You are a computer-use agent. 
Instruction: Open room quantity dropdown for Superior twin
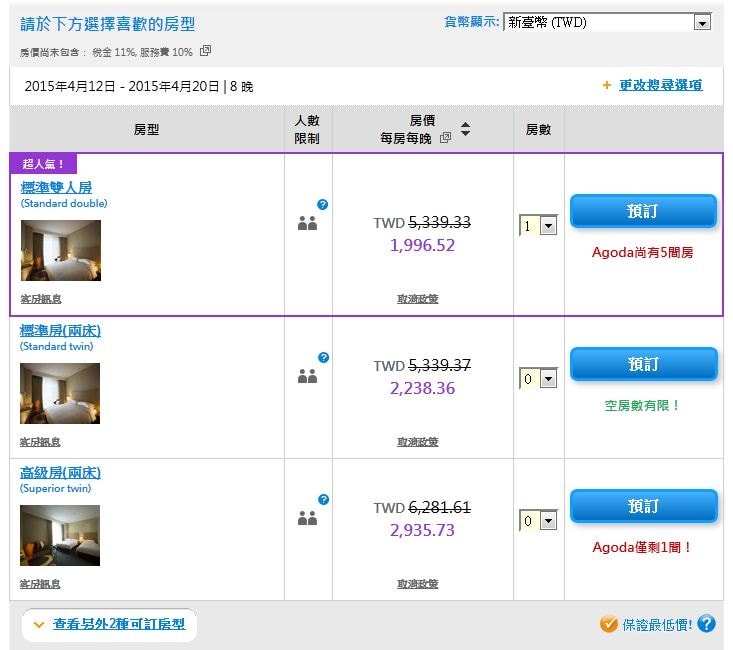coord(538,521)
